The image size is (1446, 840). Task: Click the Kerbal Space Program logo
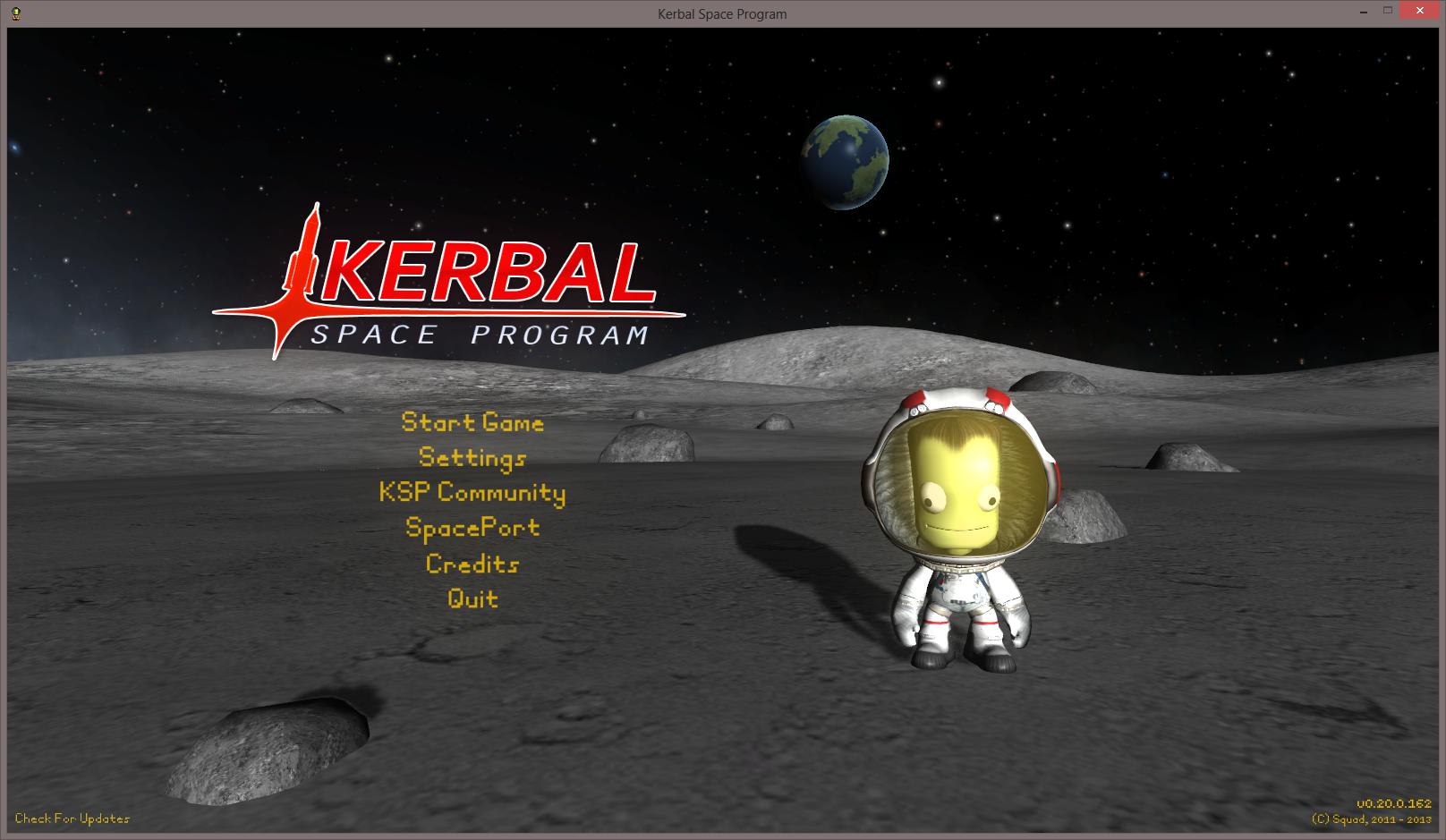tap(448, 282)
